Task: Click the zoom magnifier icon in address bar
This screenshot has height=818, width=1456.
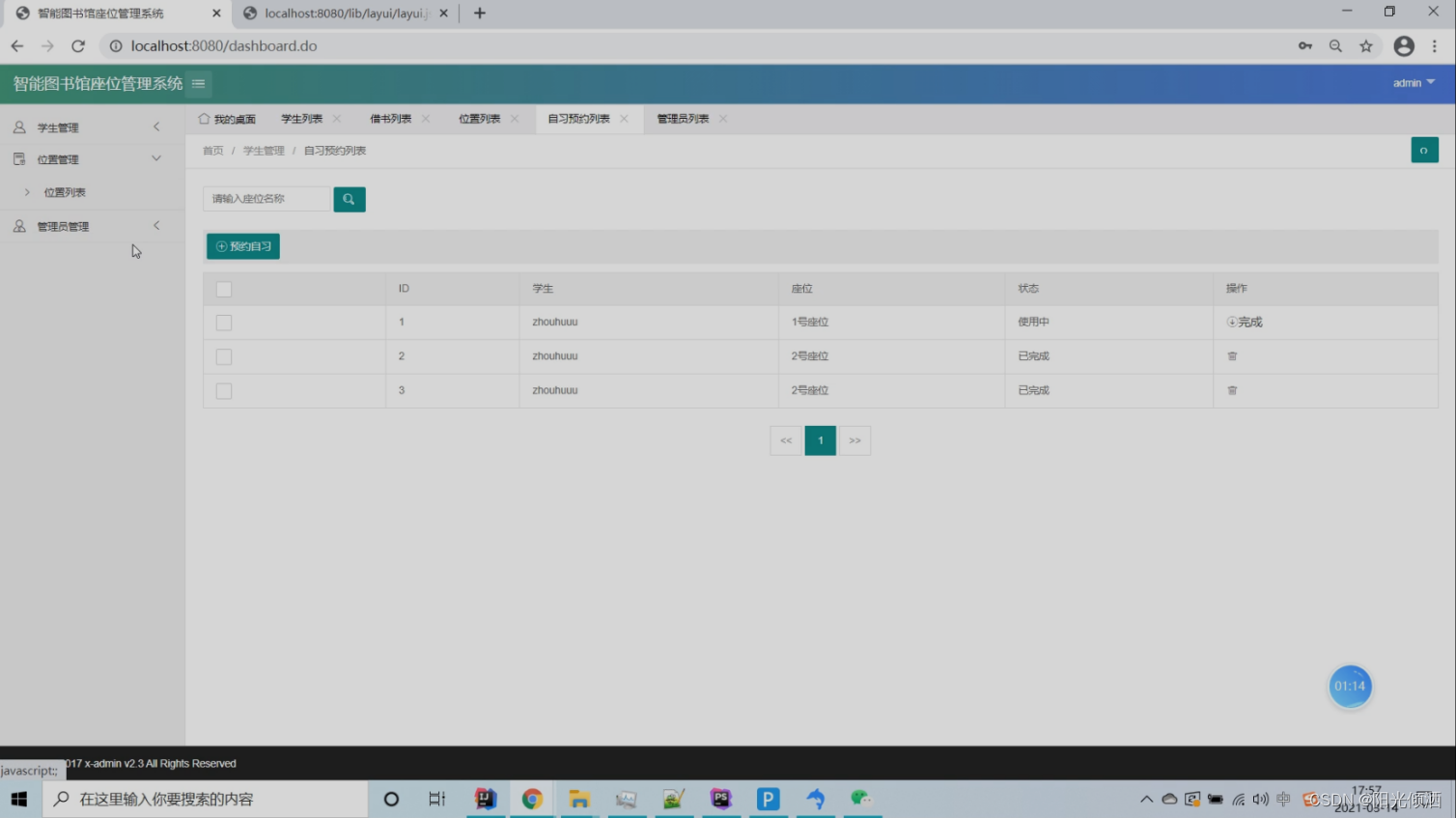Action: tap(1335, 45)
